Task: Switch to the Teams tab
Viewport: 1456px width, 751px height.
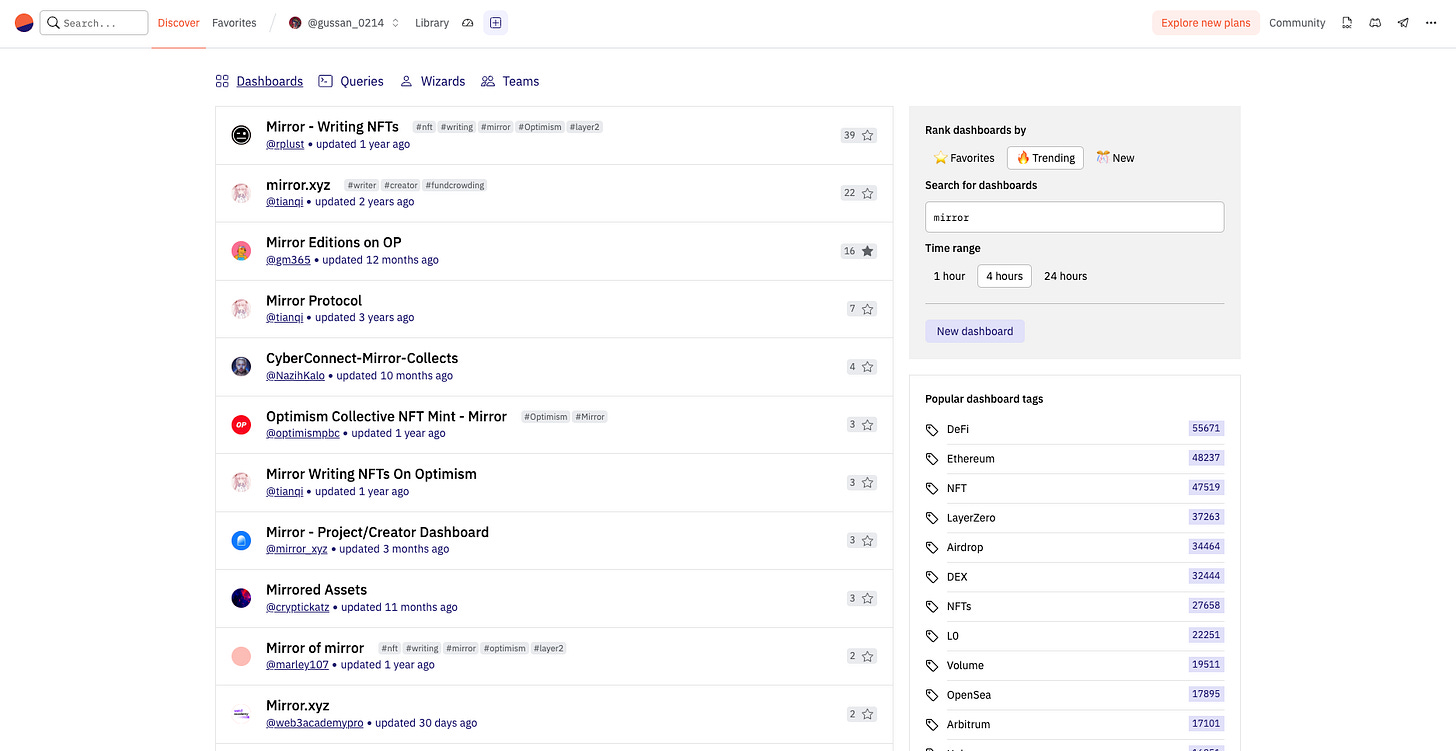Action: point(510,81)
